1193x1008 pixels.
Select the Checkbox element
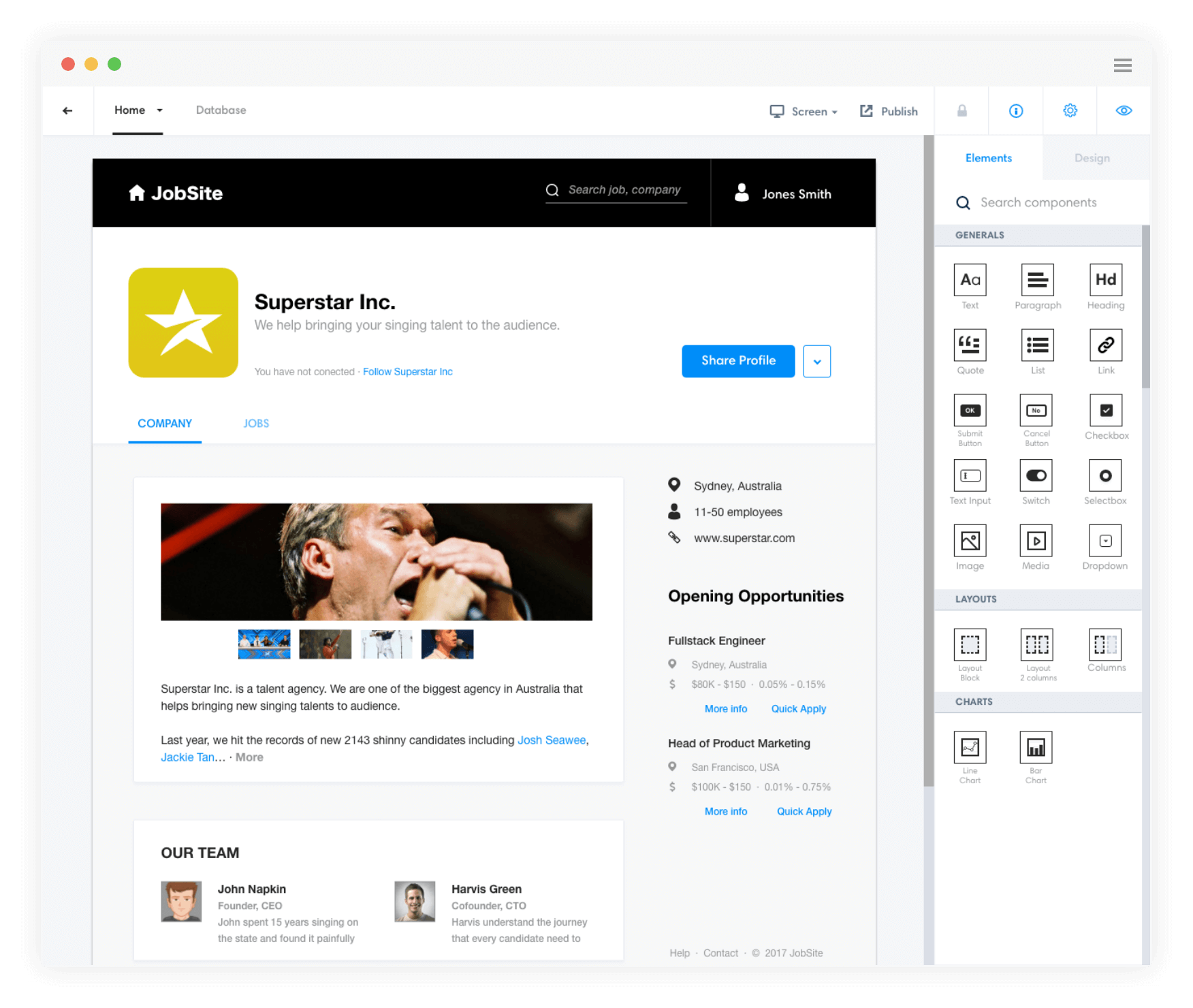pyautogui.click(x=1106, y=411)
